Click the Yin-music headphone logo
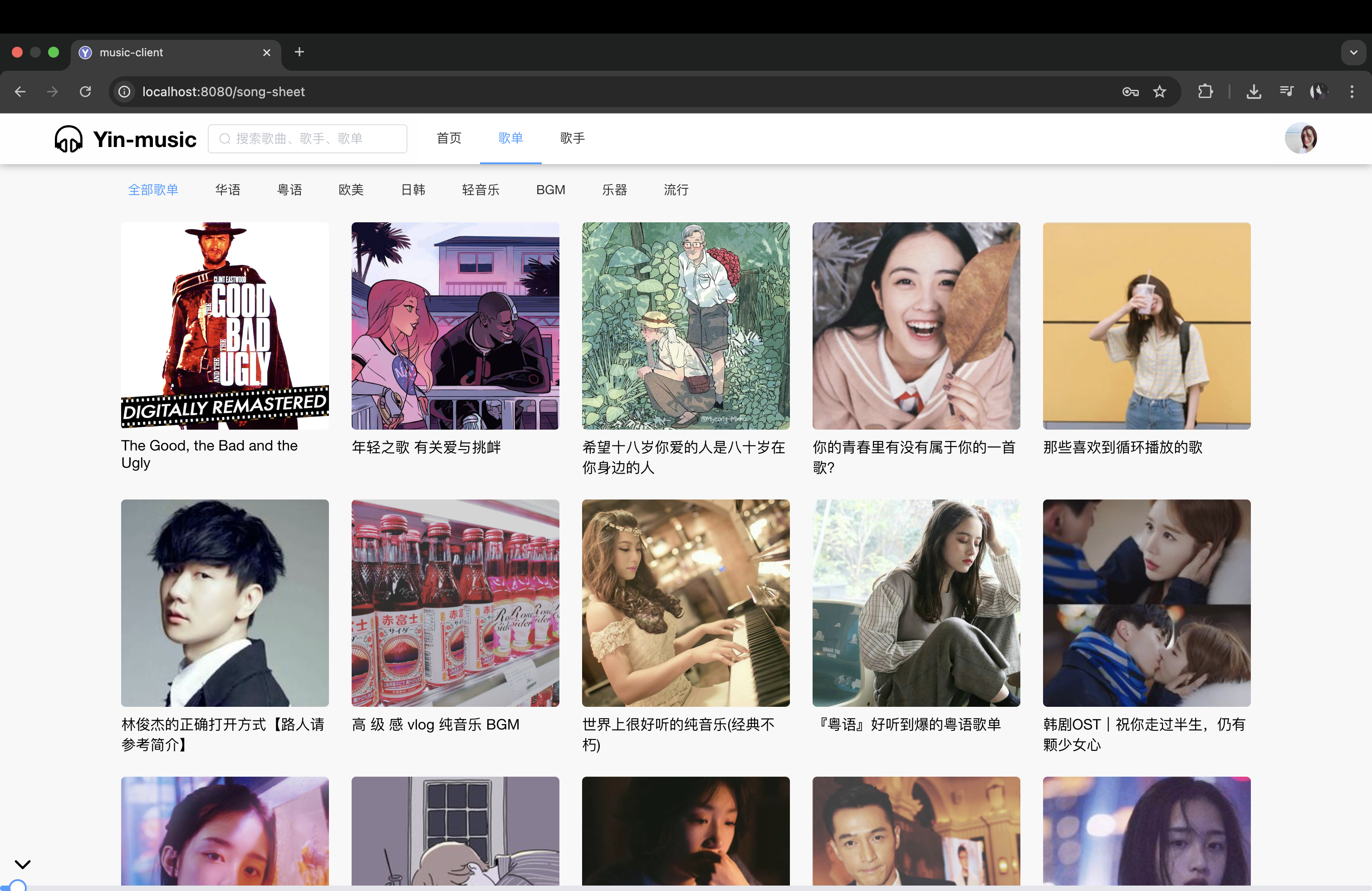The height and width of the screenshot is (891, 1372). coord(69,139)
